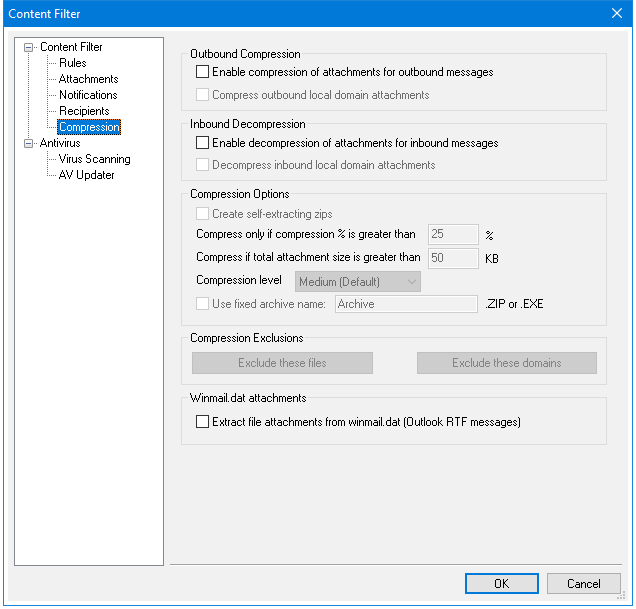Viewport: 636px width, 609px height.
Task: Click the Exclude these domains button
Action: click(x=506, y=363)
